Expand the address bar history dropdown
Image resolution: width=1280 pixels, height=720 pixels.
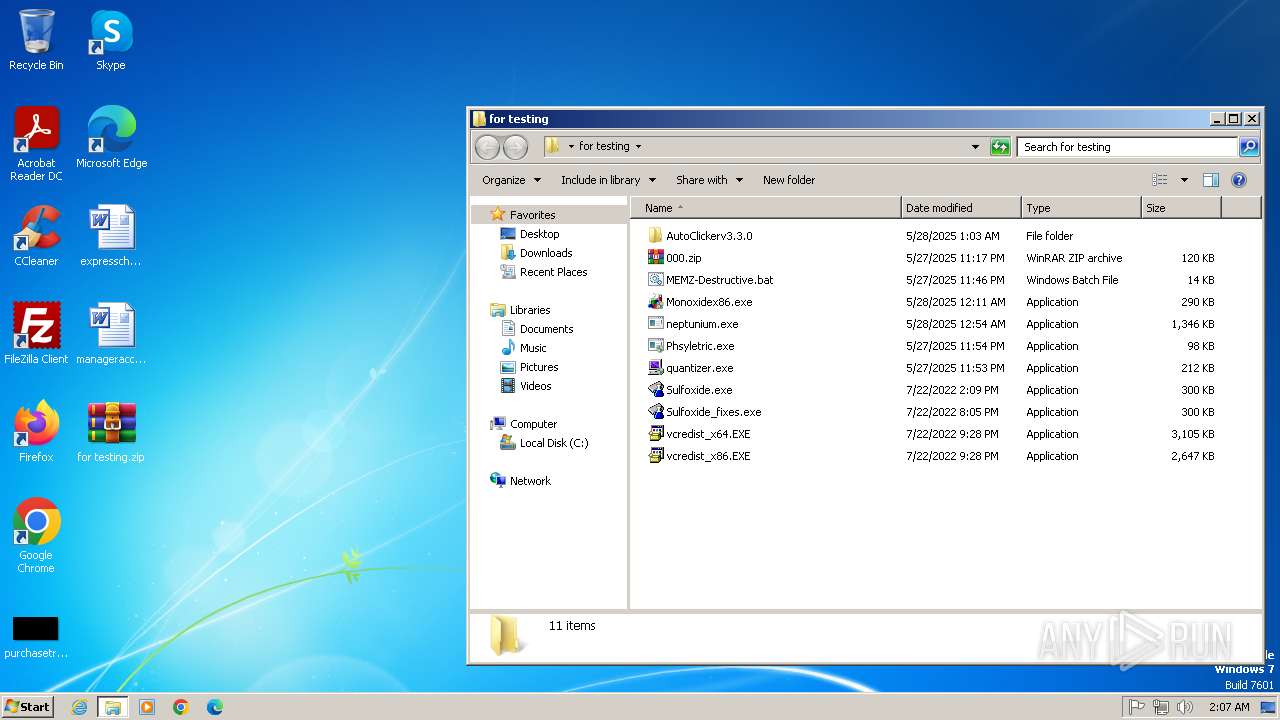[975, 147]
